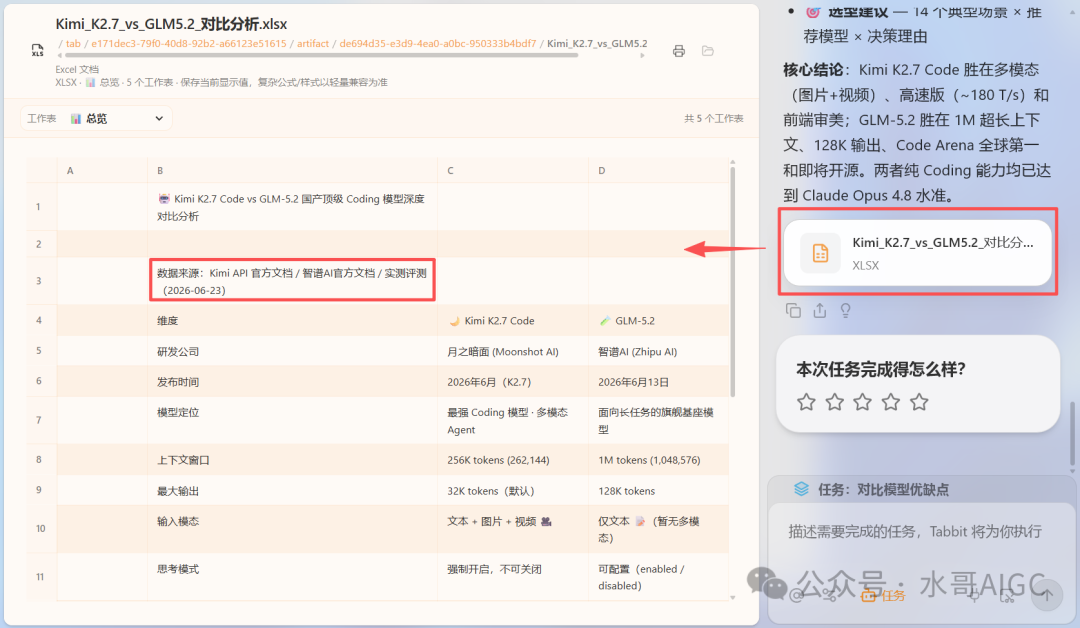This screenshot has width=1080, height=628.
Task: Click the 月之暗面 (Moonshot AI) cell
Action: click(512, 351)
